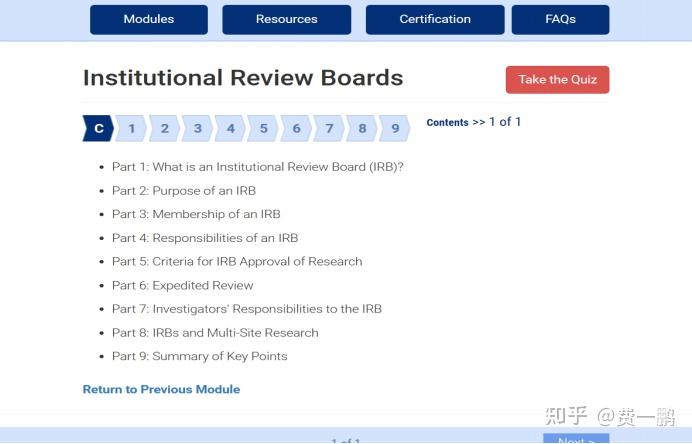The image size is (692, 444).
Task: Open the Resources menu
Action: (x=286, y=19)
